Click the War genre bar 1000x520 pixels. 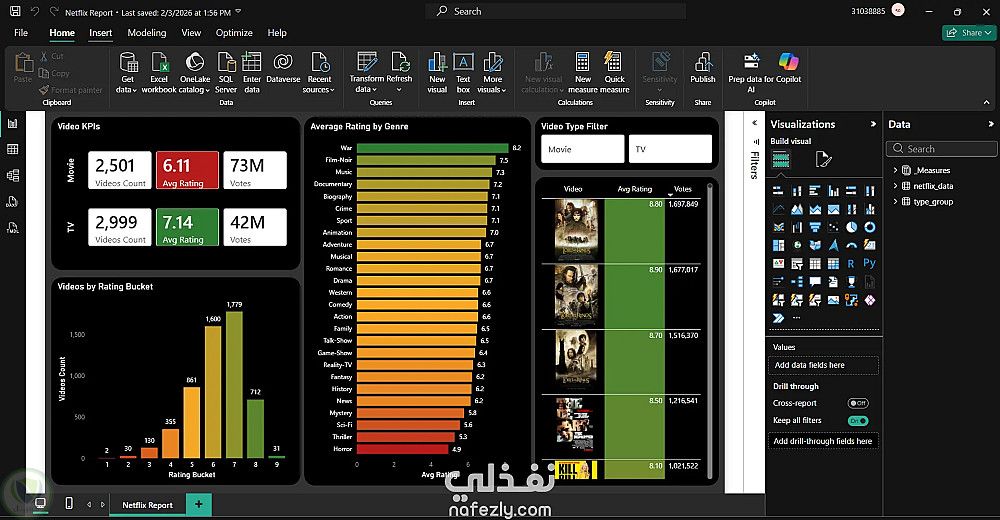click(432, 148)
